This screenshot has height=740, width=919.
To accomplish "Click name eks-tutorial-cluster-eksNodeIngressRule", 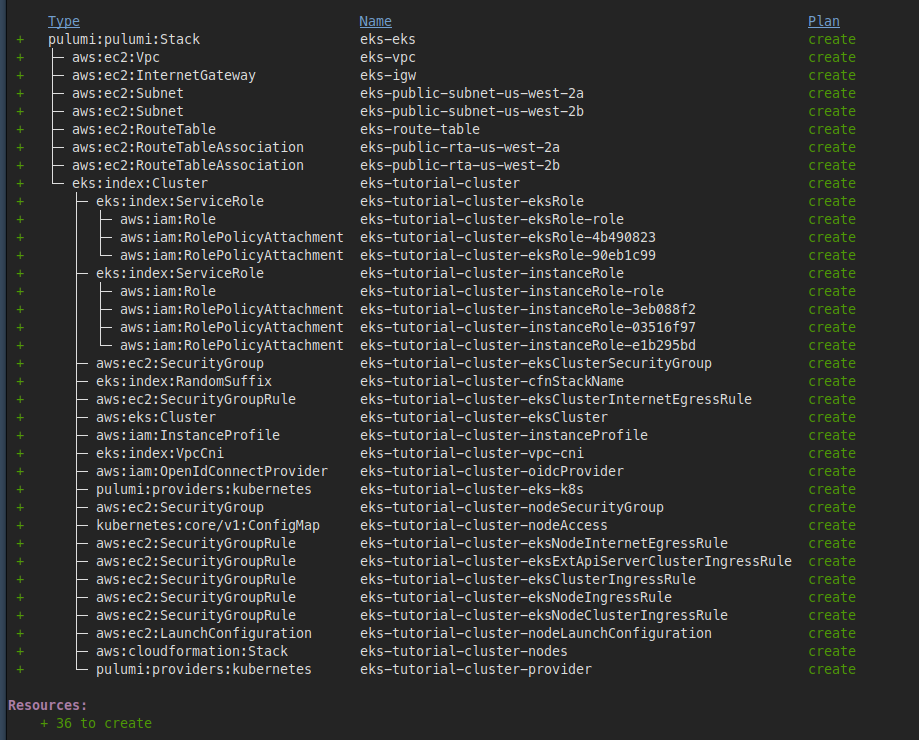I will [516, 598].
